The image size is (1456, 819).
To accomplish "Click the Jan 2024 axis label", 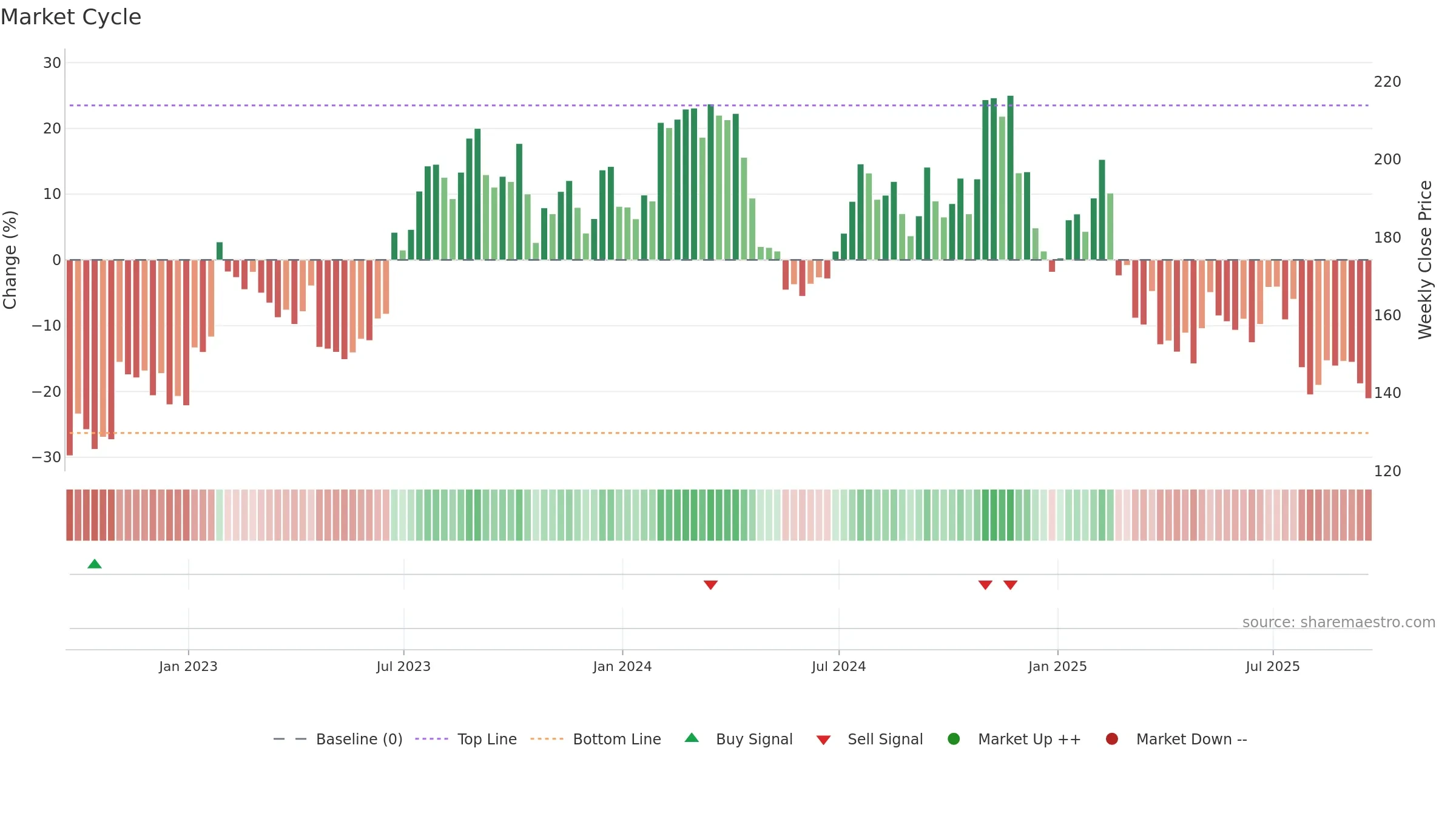I will coord(622,666).
